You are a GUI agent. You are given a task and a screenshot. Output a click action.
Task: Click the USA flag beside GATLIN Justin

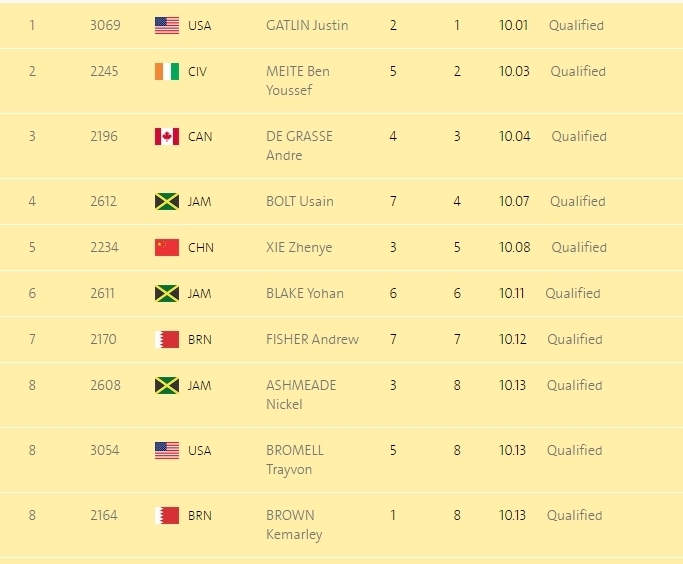167,25
